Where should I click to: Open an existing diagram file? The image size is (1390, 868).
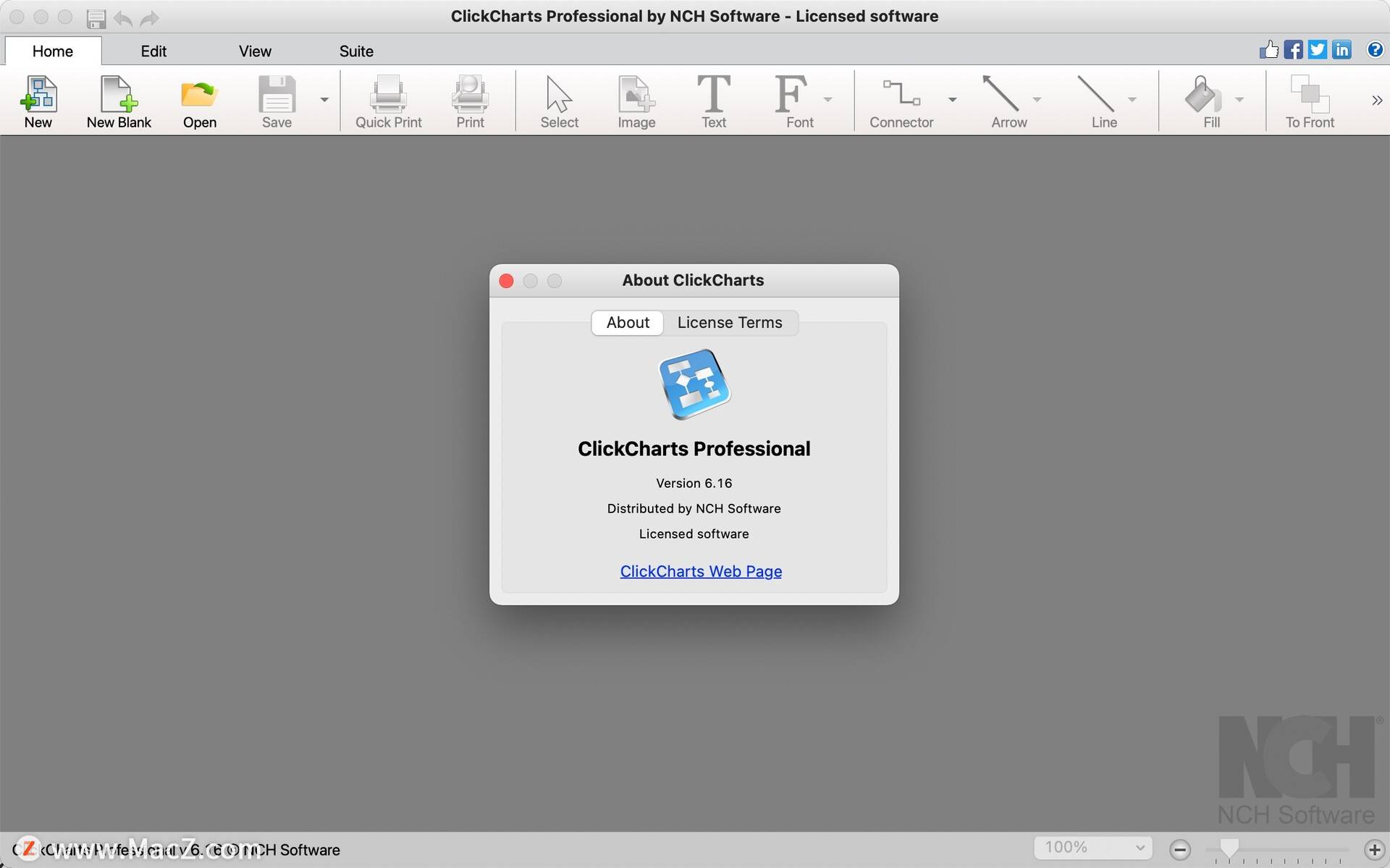click(198, 101)
